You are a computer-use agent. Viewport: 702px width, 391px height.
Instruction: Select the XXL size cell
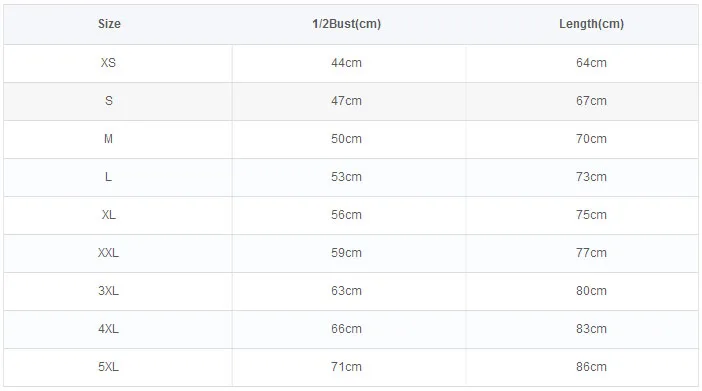(108, 253)
